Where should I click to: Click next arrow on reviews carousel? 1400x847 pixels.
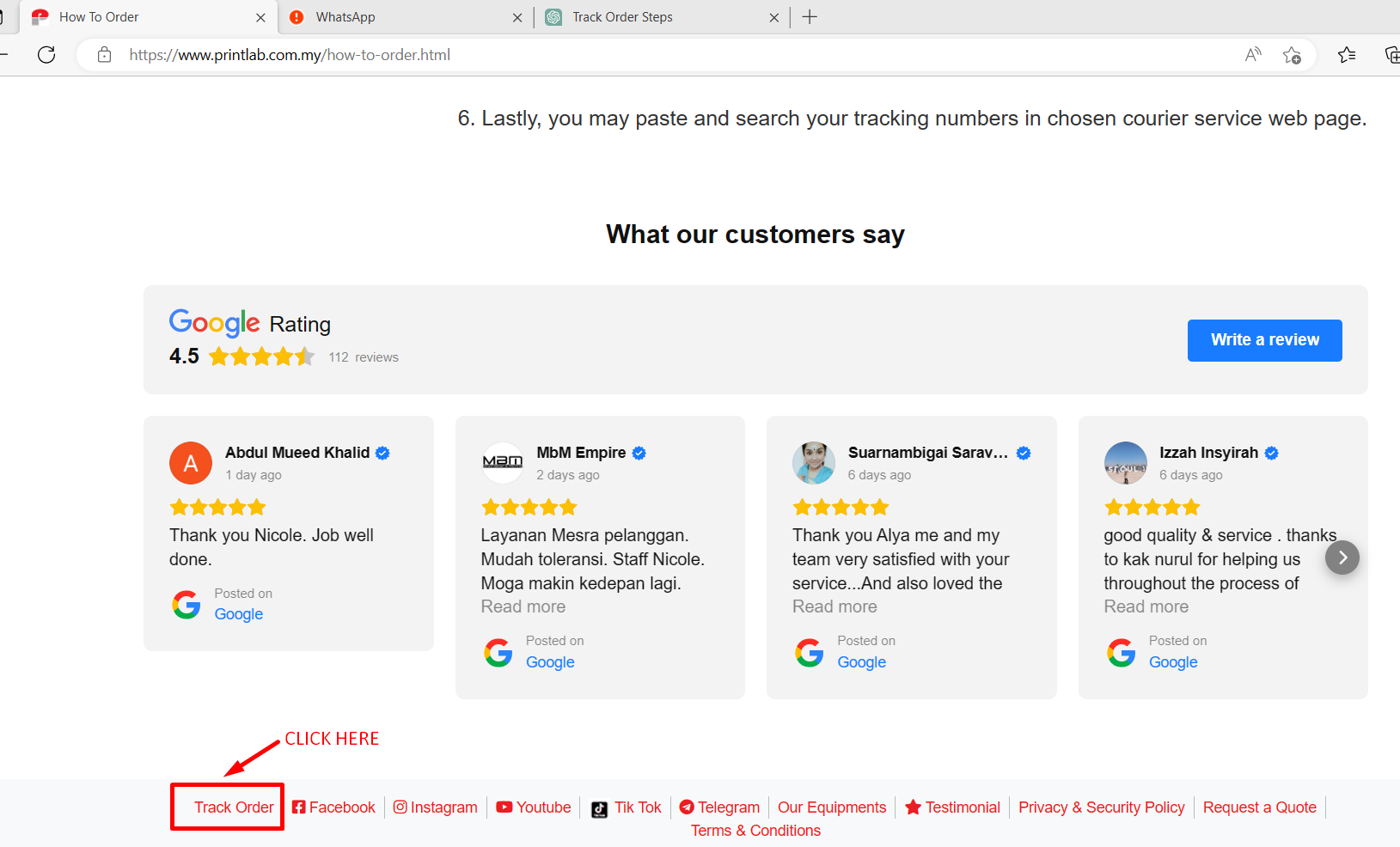click(x=1342, y=558)
